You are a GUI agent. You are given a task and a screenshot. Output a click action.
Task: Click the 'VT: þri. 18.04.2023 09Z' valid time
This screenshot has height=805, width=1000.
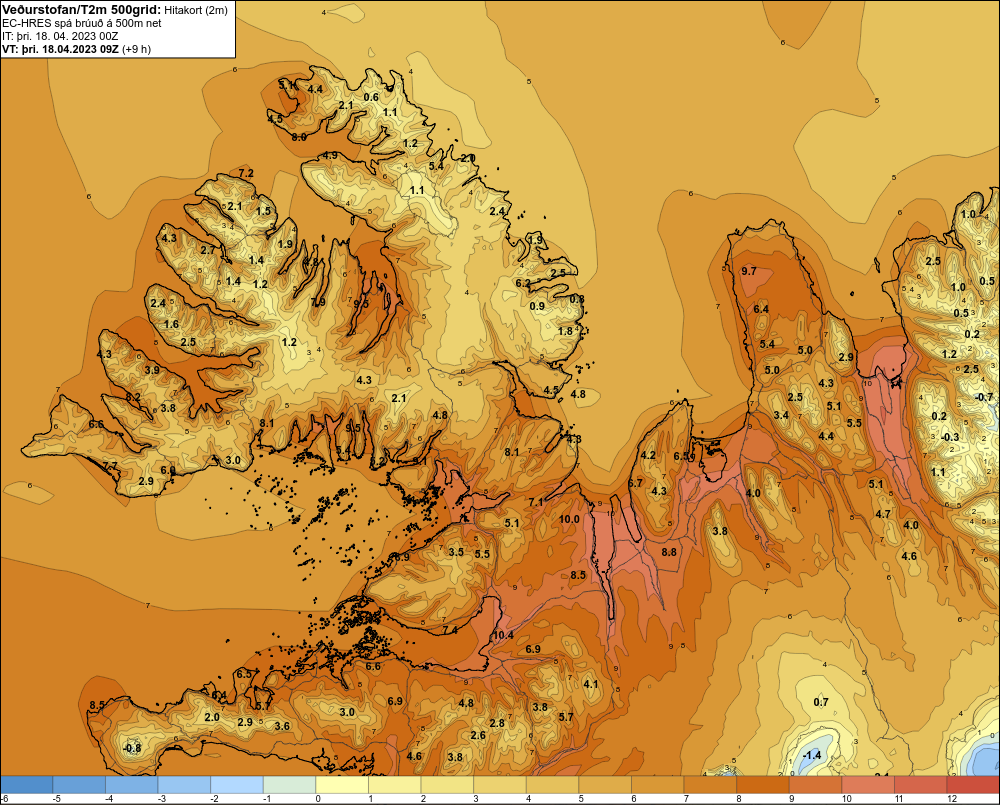60,49
